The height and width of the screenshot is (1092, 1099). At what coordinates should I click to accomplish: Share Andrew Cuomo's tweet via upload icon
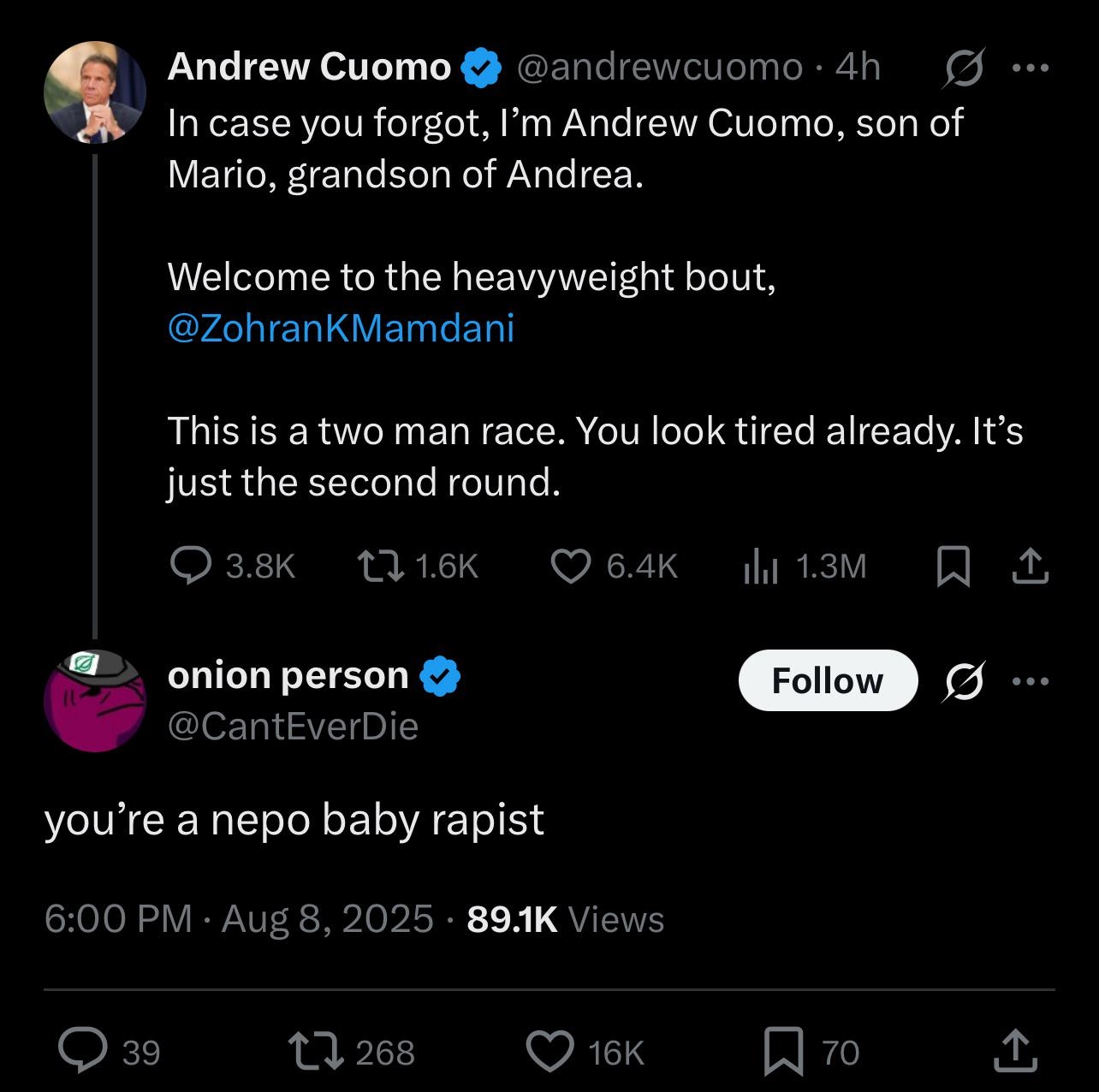pyautogui.click(x=1031, y=566)
